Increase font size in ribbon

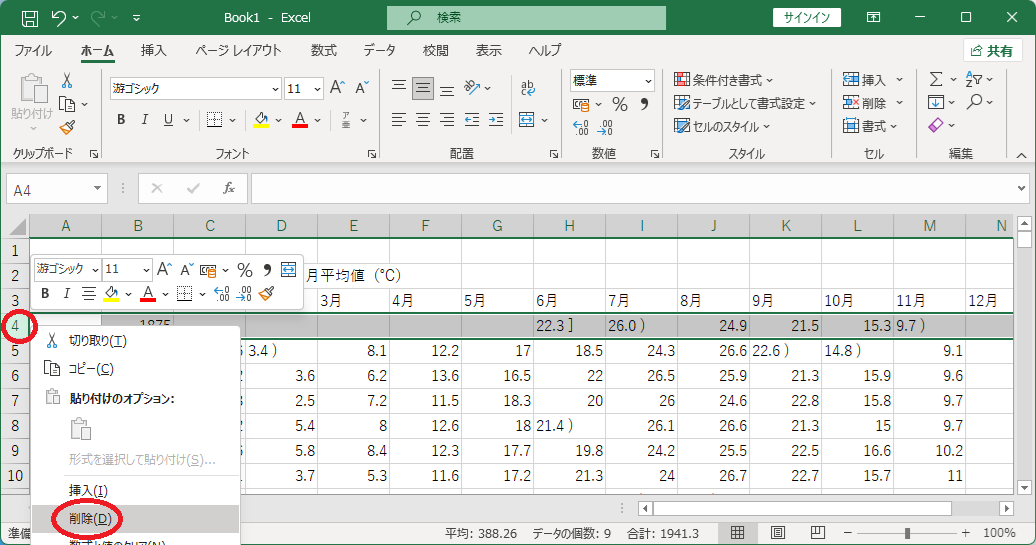(x=337, y=88)
